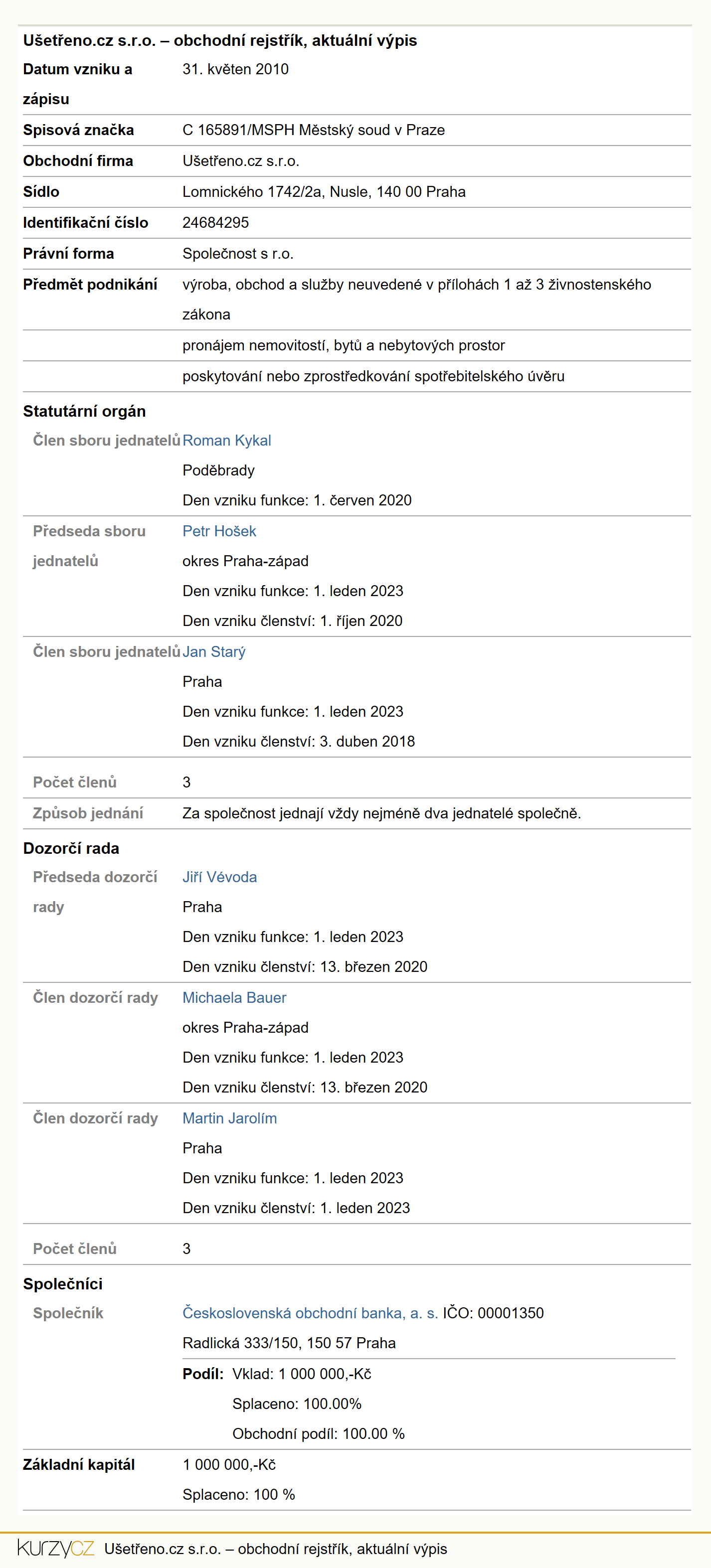Click the kurzy.cz logo in footer
Screen dimensions: 711x1568
[55, 1548]
